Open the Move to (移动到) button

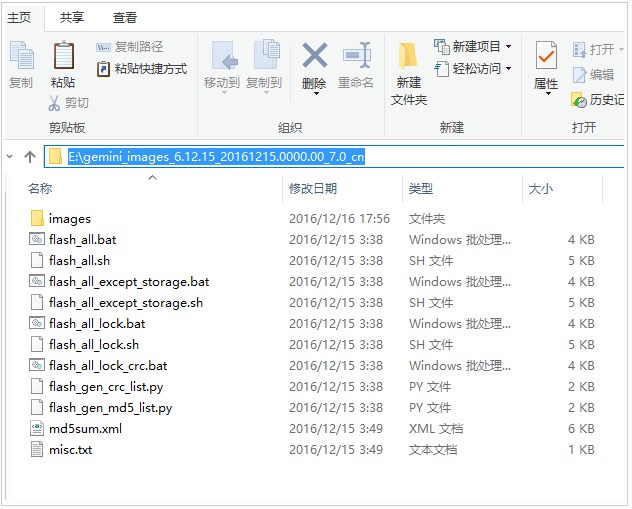222,66
